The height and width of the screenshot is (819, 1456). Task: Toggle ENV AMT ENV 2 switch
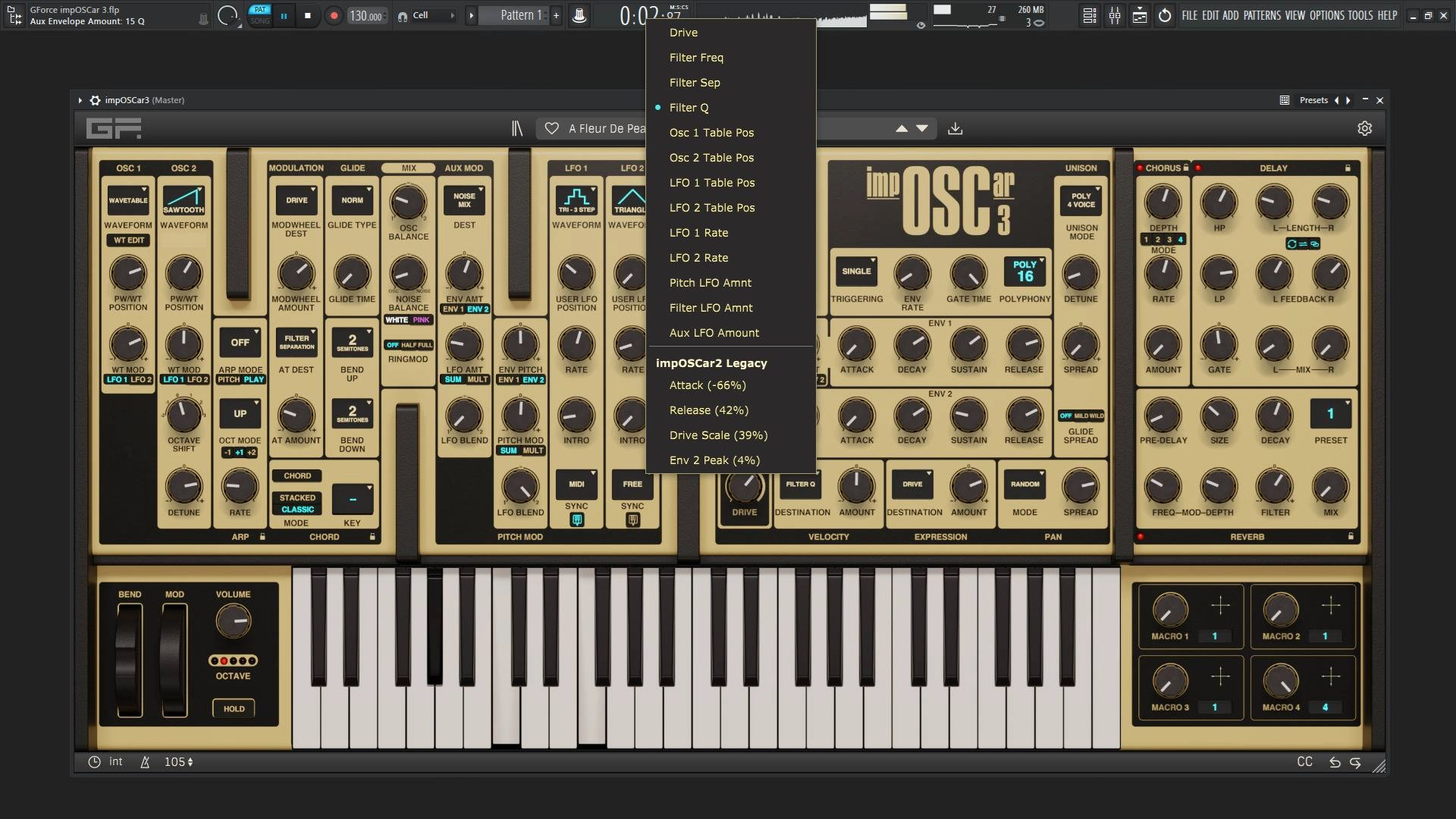[478, 309]
